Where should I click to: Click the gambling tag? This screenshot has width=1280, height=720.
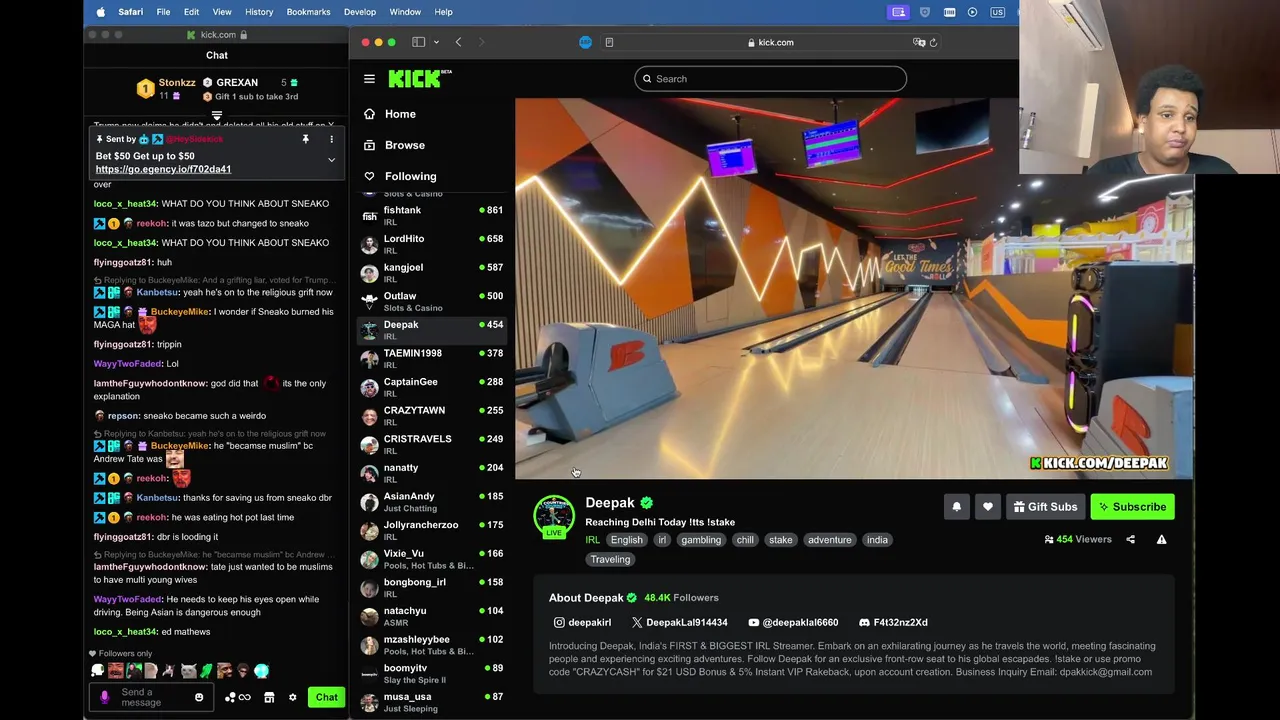click(701, 540)
